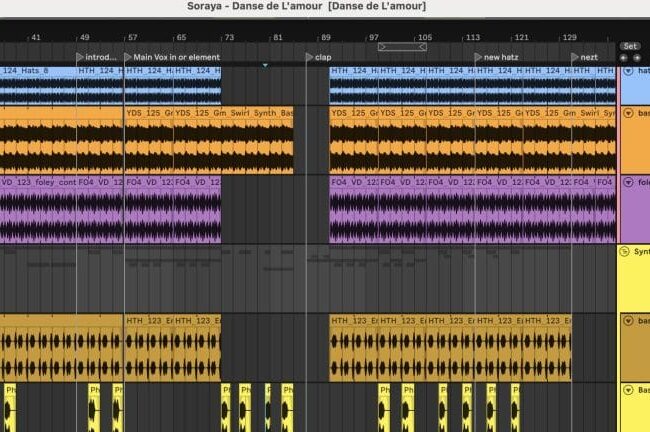
Task: Click bar 113 on the timeline ruler
Action: (473, 37)
